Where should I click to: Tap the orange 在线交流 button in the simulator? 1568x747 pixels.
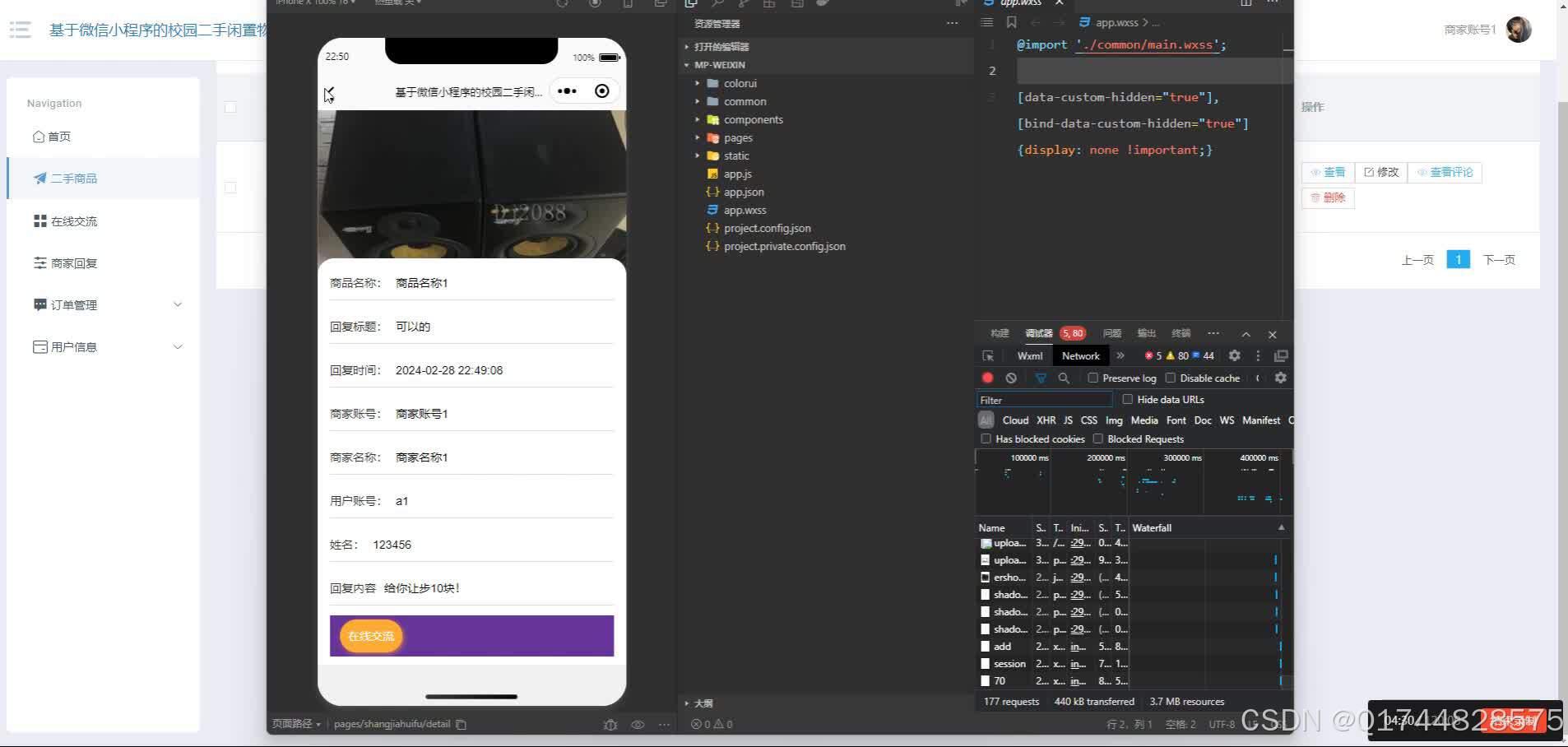371,636
